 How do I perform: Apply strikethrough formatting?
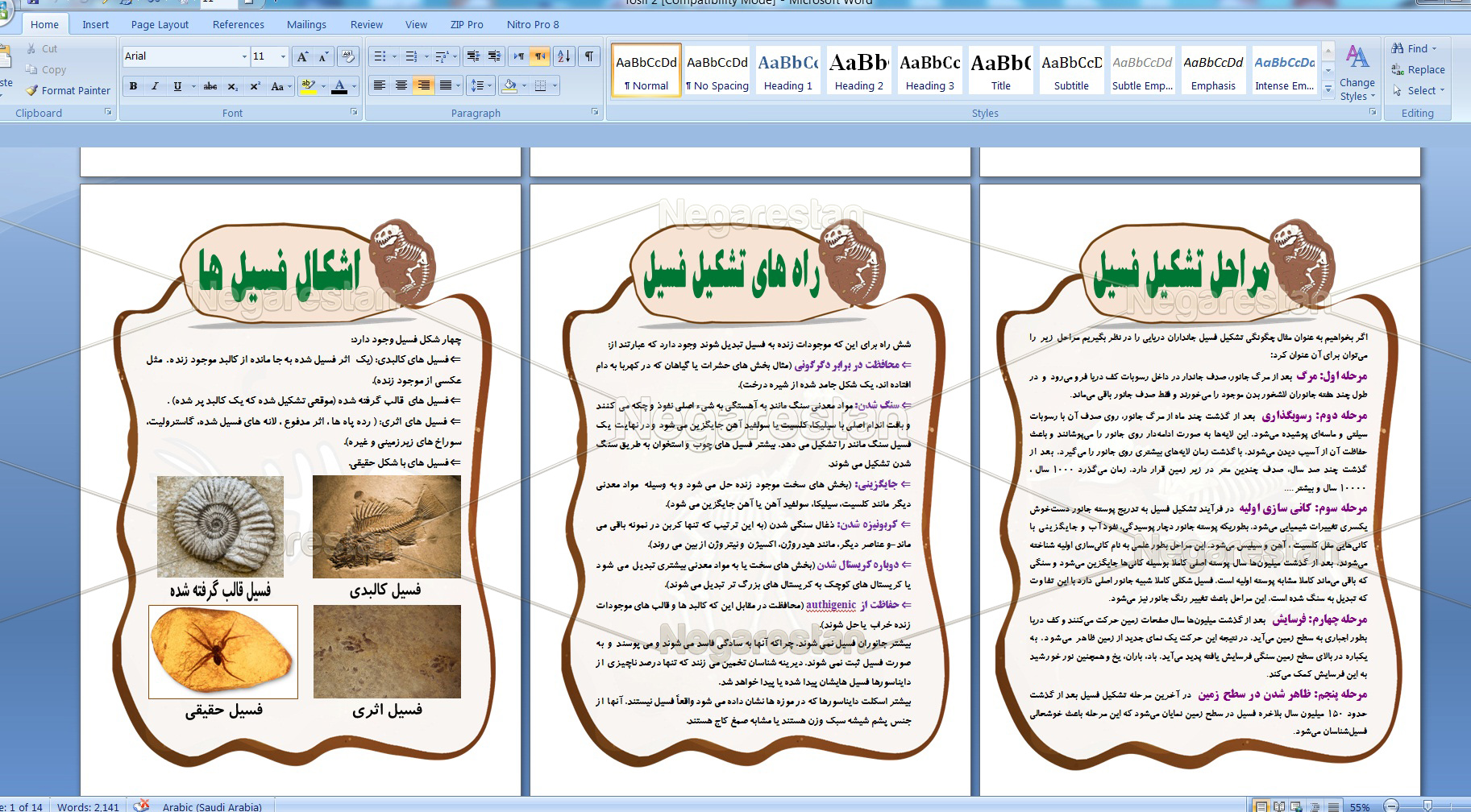[210, 86]
